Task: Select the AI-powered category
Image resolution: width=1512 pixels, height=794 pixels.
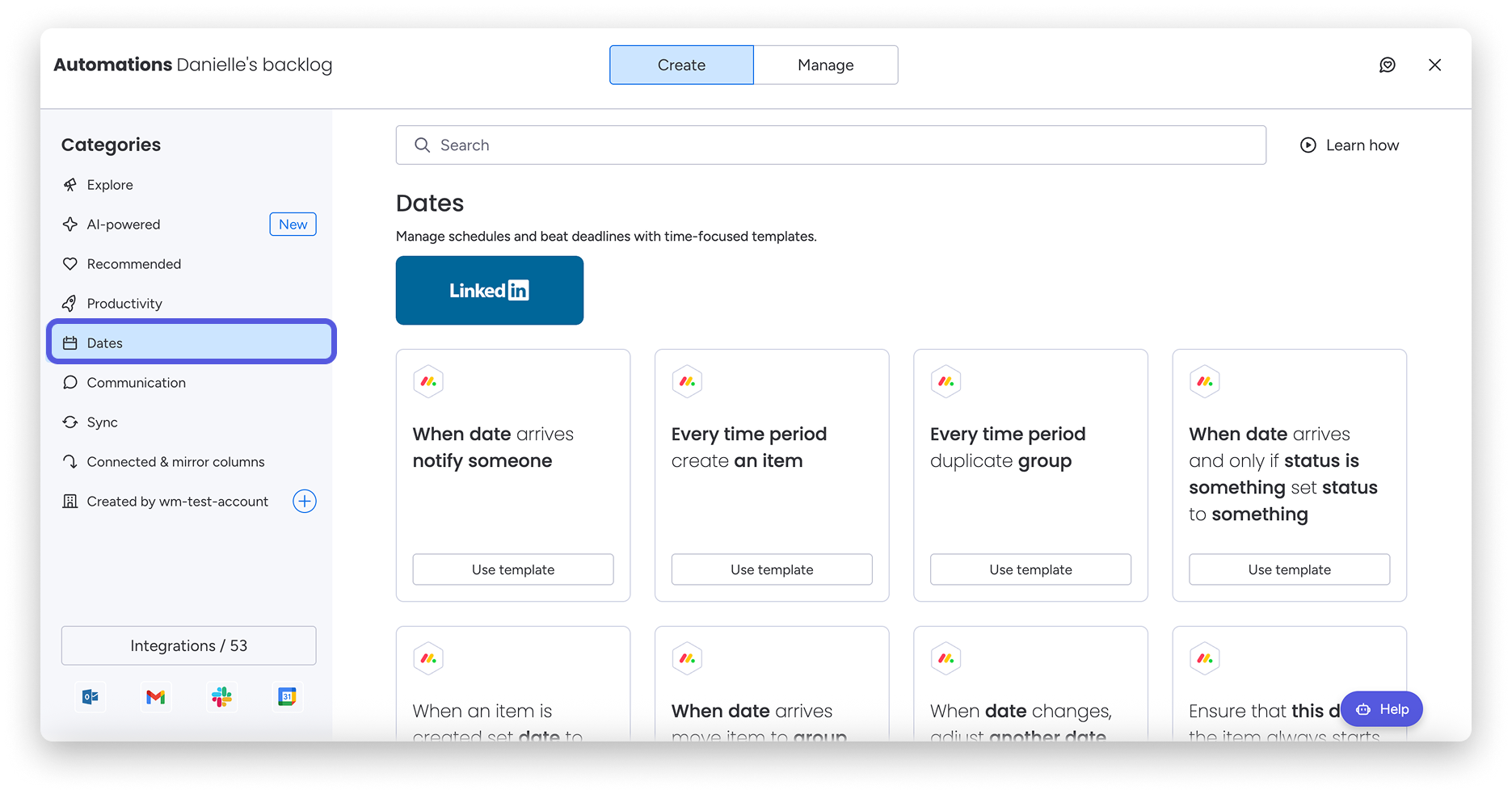Action: point(124,225)
